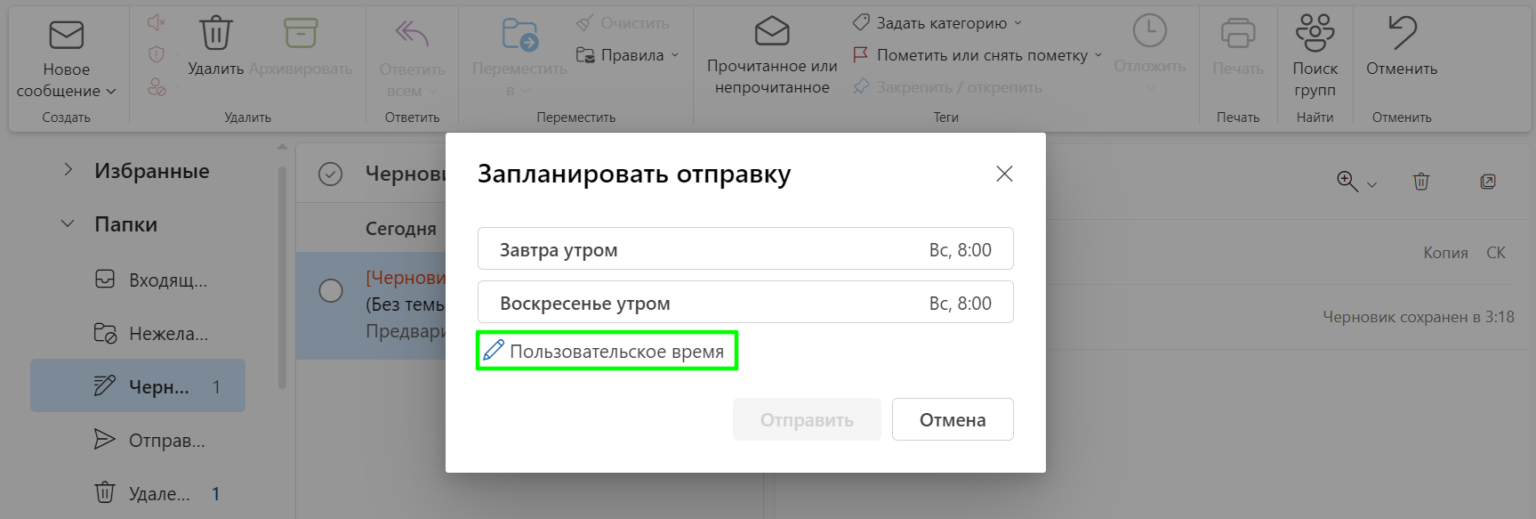Click the Ответить всем reply-all icon
Image resolution: width=1536 pixels, height=519 pixels.
tap(412, 34)
